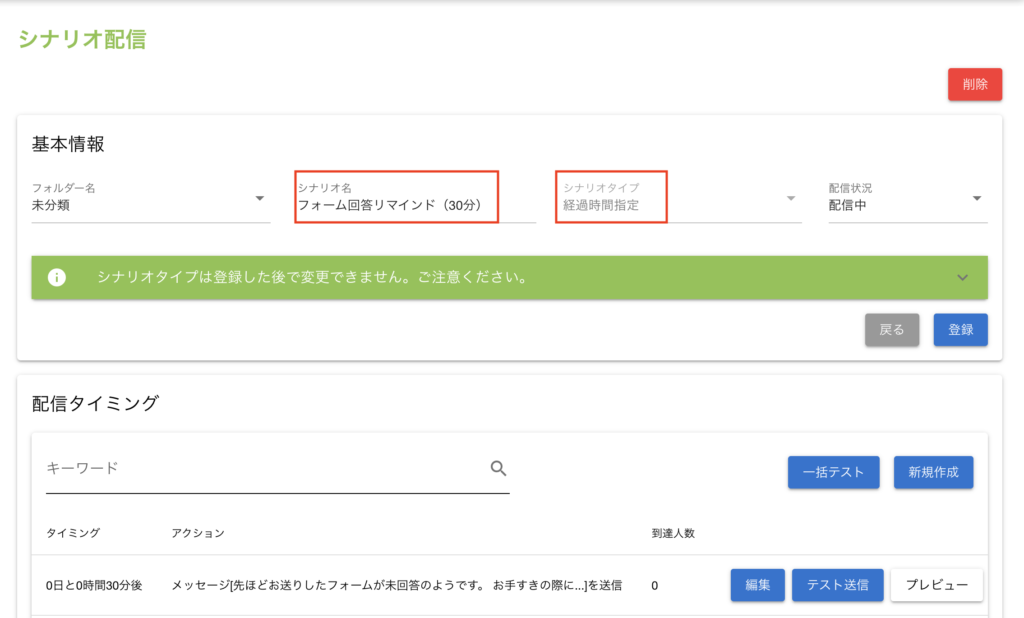The image size is (1024, 618).
Task: Click the magnifier search icon
Action: tap(498, 468)
